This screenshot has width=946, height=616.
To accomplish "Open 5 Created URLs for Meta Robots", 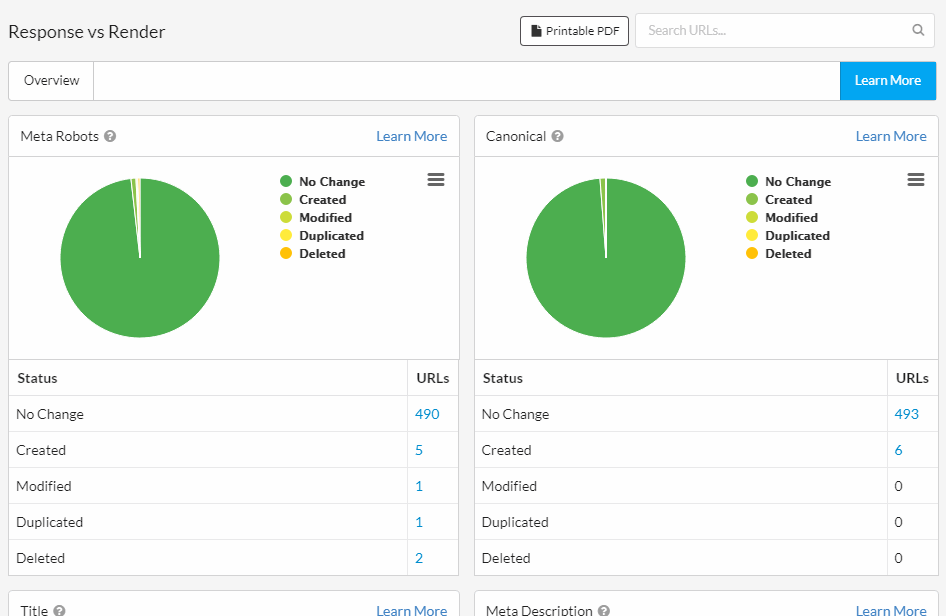I will [419, 451].
